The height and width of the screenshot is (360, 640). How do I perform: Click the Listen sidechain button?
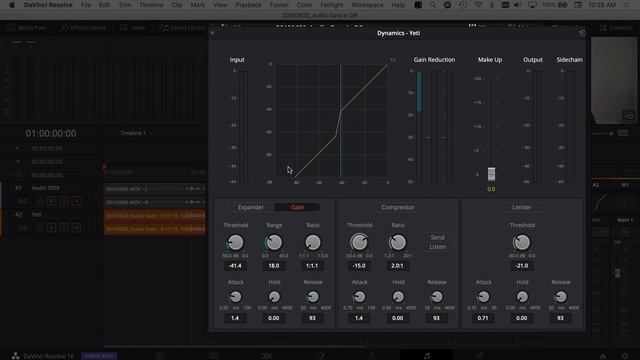[437, 247]
